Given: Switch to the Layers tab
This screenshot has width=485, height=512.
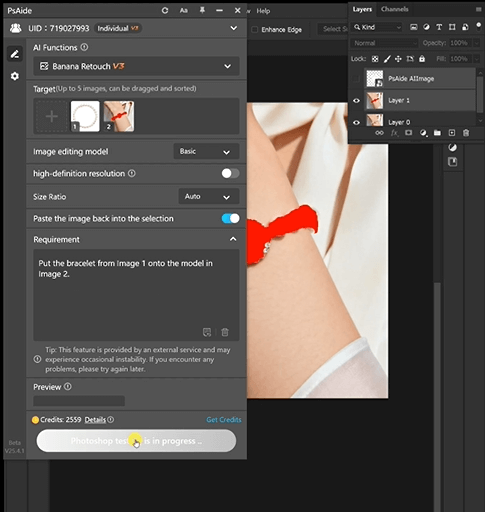Looking at the screenshot, I should point(362,9).
